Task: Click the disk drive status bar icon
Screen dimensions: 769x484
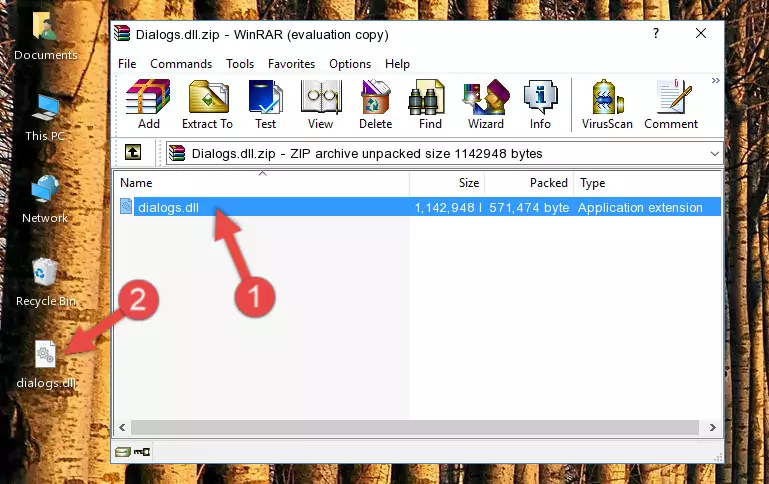Action: click(123, 452)
